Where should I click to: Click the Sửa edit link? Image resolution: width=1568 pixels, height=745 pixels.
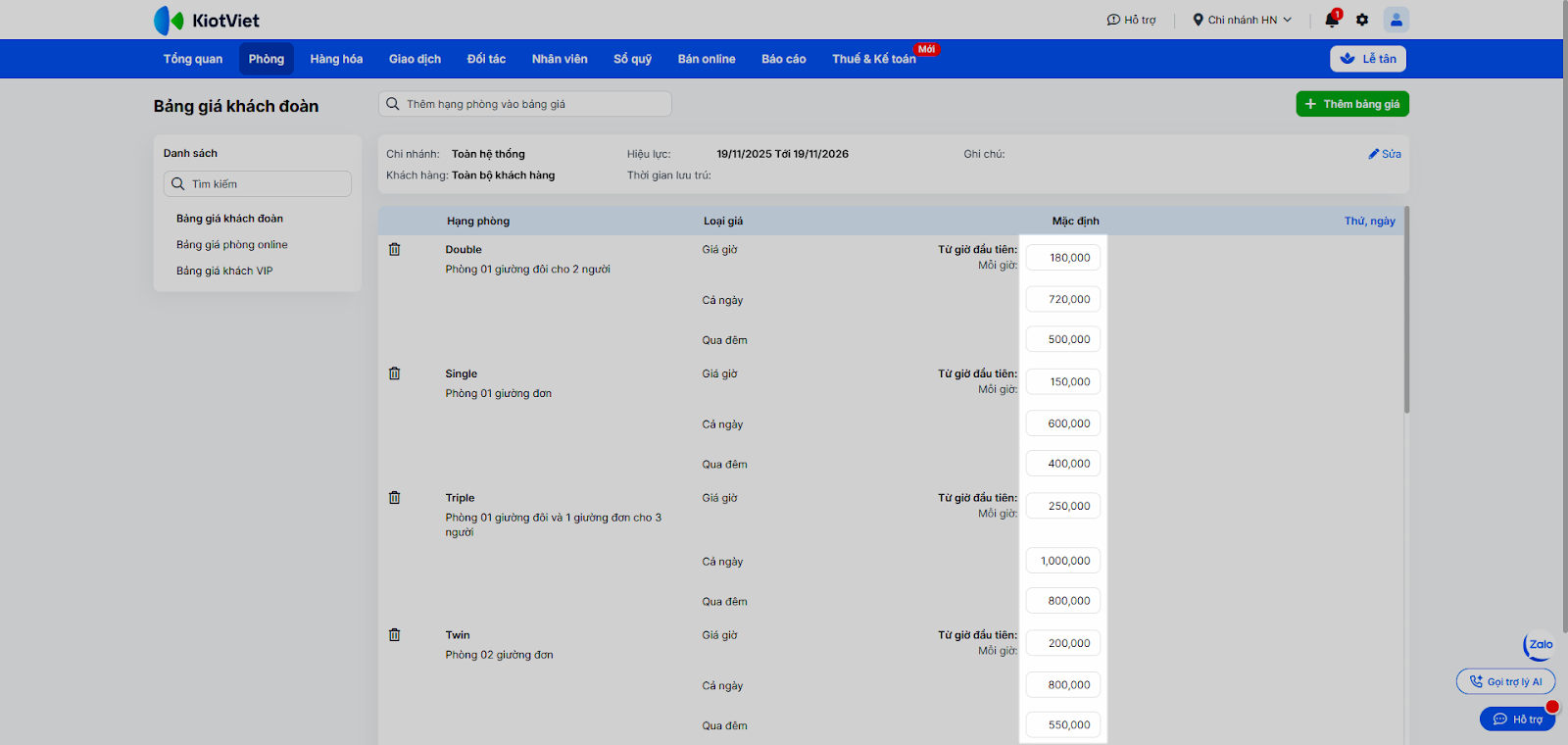click(x=1385, y=154)
